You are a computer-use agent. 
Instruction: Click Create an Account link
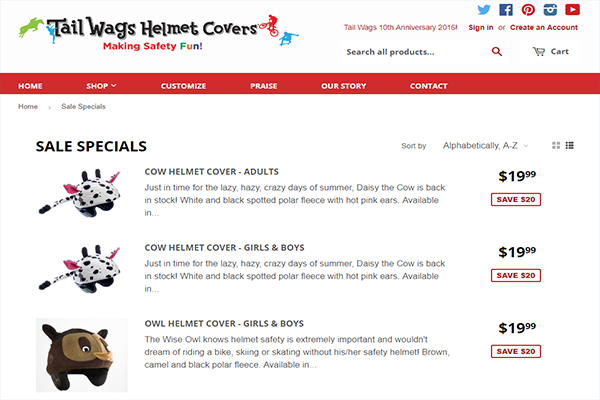[x=544, y=28]
